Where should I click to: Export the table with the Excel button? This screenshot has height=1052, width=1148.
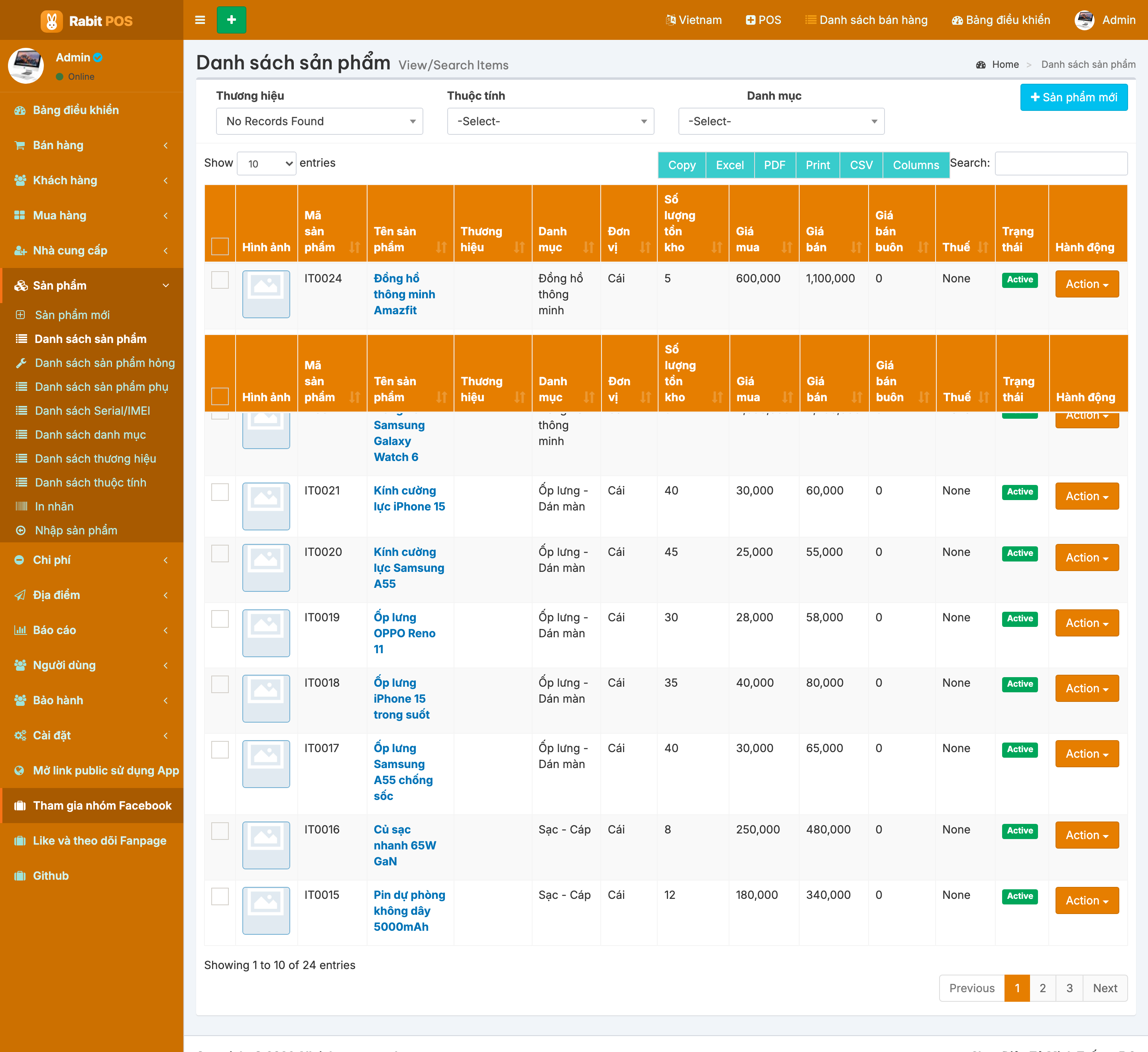[x=730, y=165]
